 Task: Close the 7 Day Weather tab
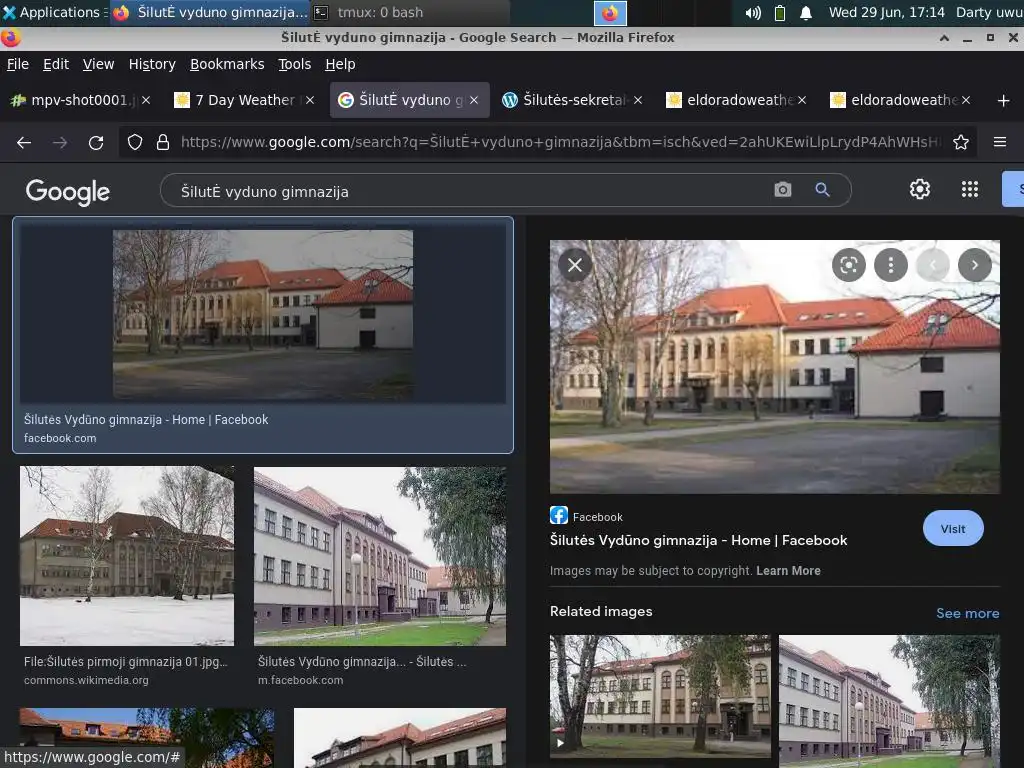click(310, 100)
